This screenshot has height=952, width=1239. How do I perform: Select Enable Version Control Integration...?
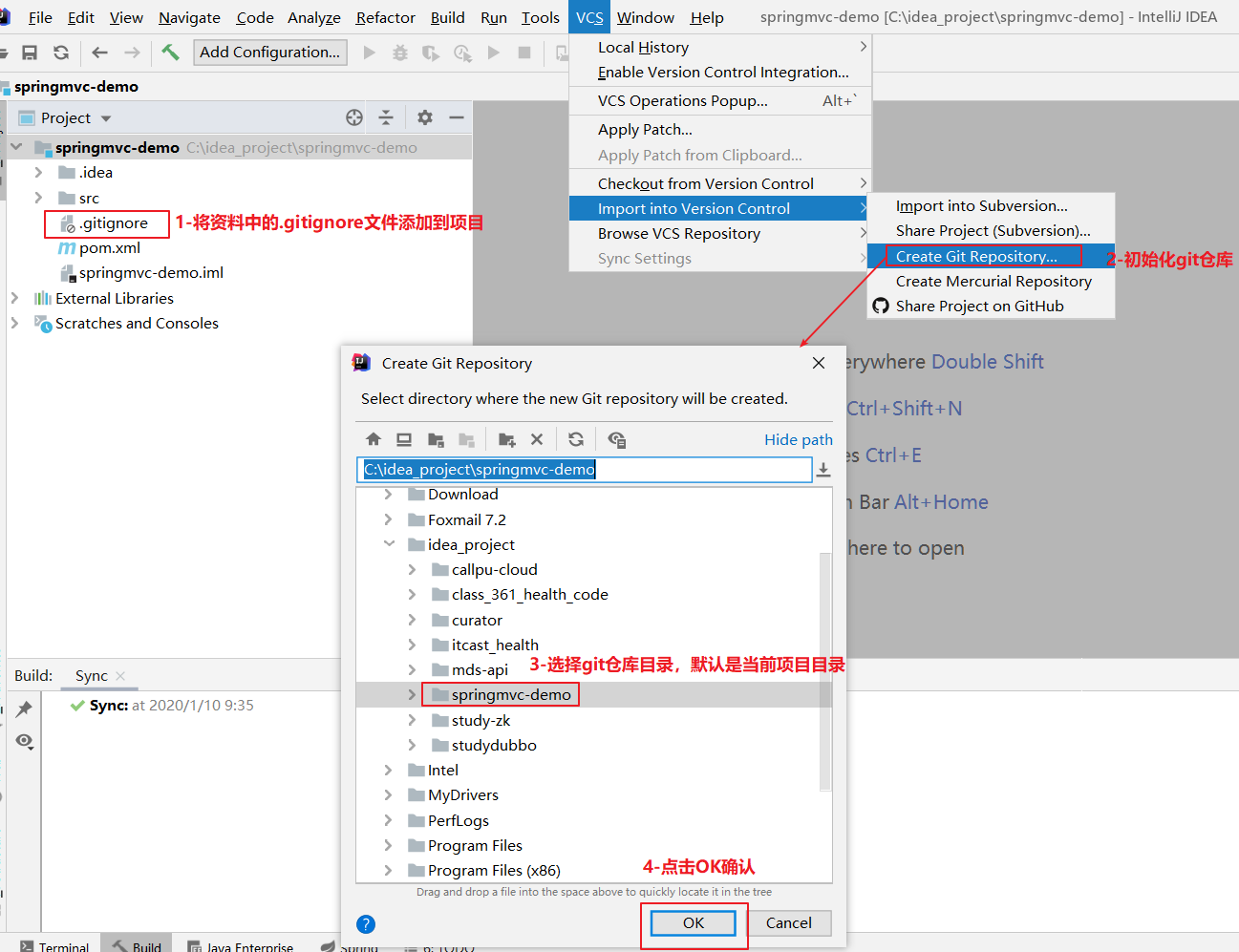tap(720, 72)
